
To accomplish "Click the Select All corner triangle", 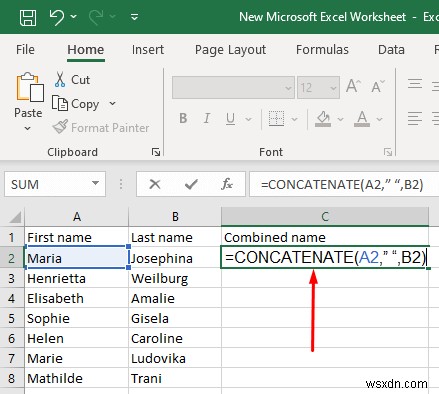I will click(15, 217).
